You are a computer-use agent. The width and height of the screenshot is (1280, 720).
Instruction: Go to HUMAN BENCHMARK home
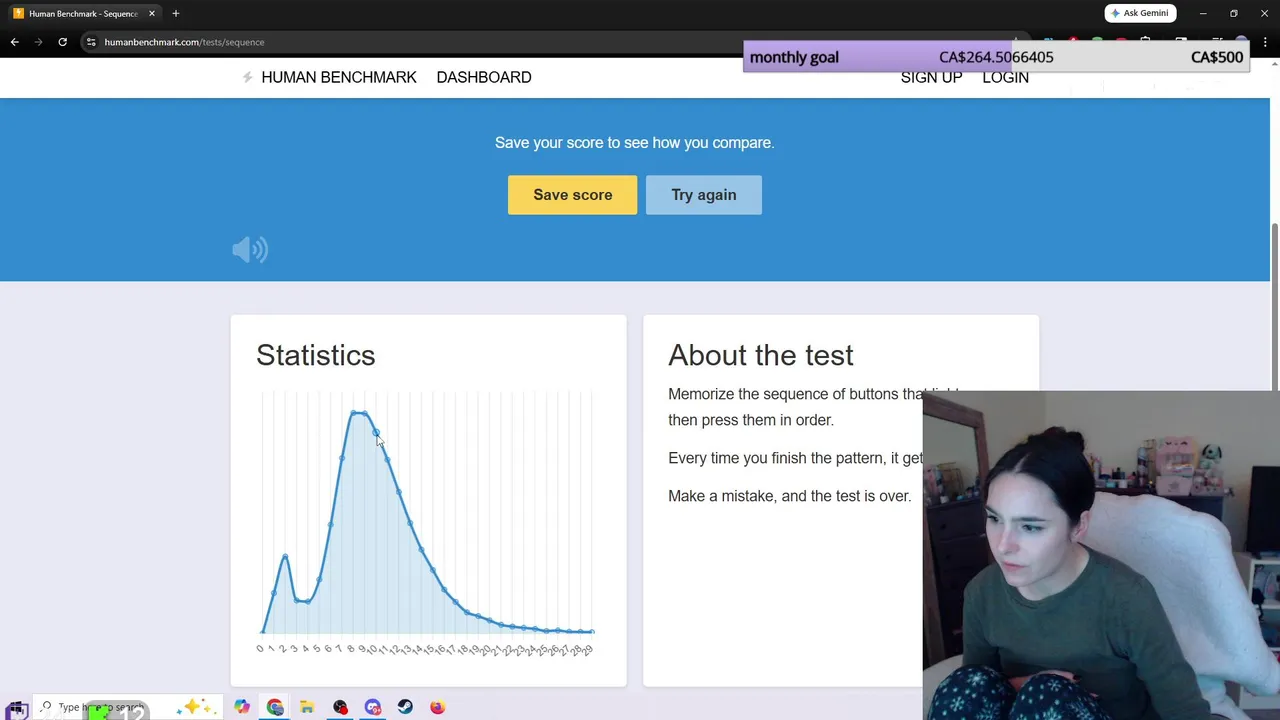tap(339, 77)
